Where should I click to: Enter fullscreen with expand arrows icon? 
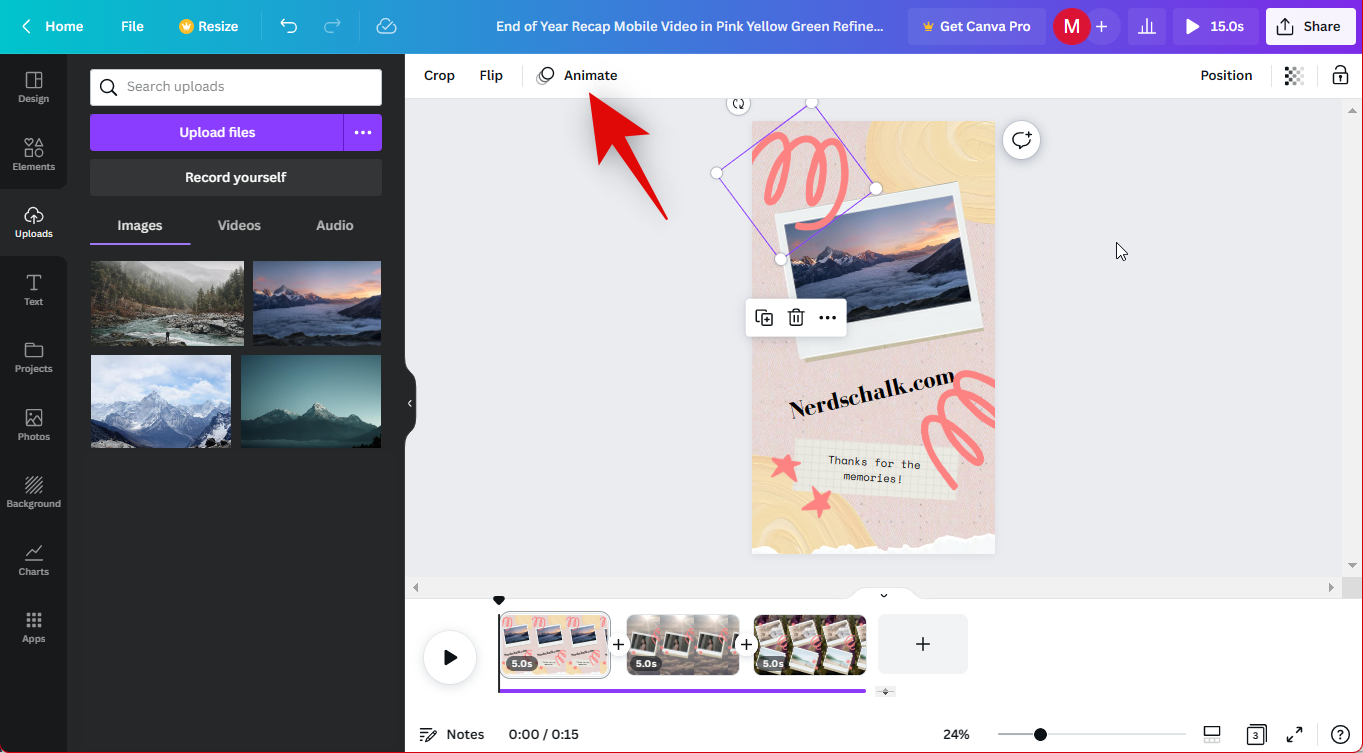[x=1294, y=734]
